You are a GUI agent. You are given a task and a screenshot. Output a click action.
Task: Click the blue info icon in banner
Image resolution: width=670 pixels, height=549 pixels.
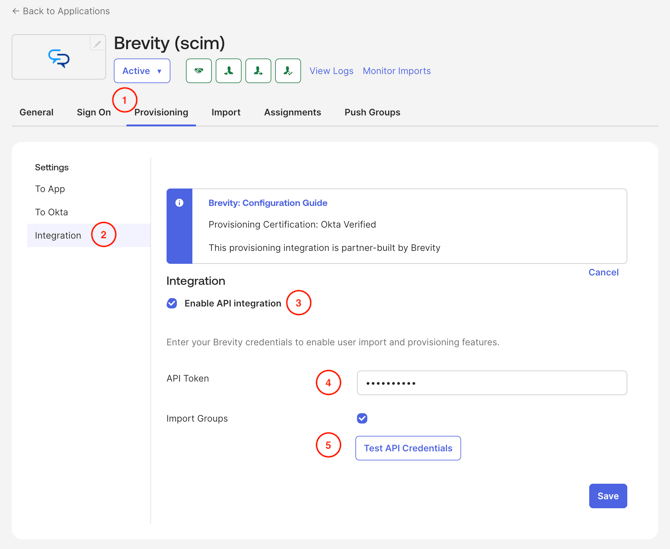pyautogui.click(x=180, y=203)
